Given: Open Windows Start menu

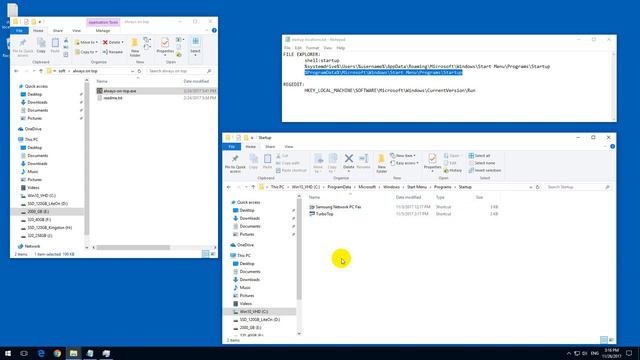Looking at the screenshot, I should [x=8, y=353].
